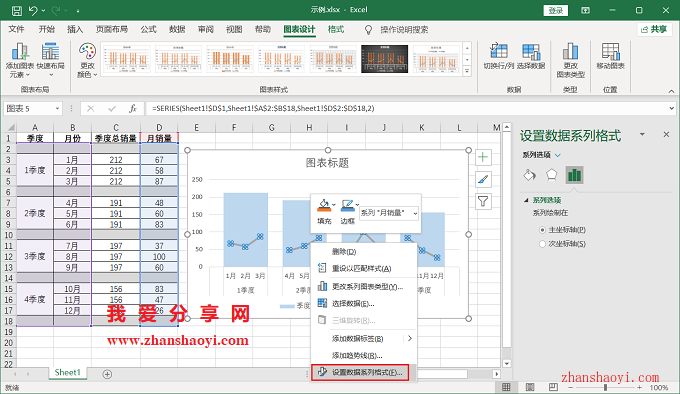This screenshot has width=680, height=394.
Task: Click the zoom in plus button
Action: (x=640, y=387)
